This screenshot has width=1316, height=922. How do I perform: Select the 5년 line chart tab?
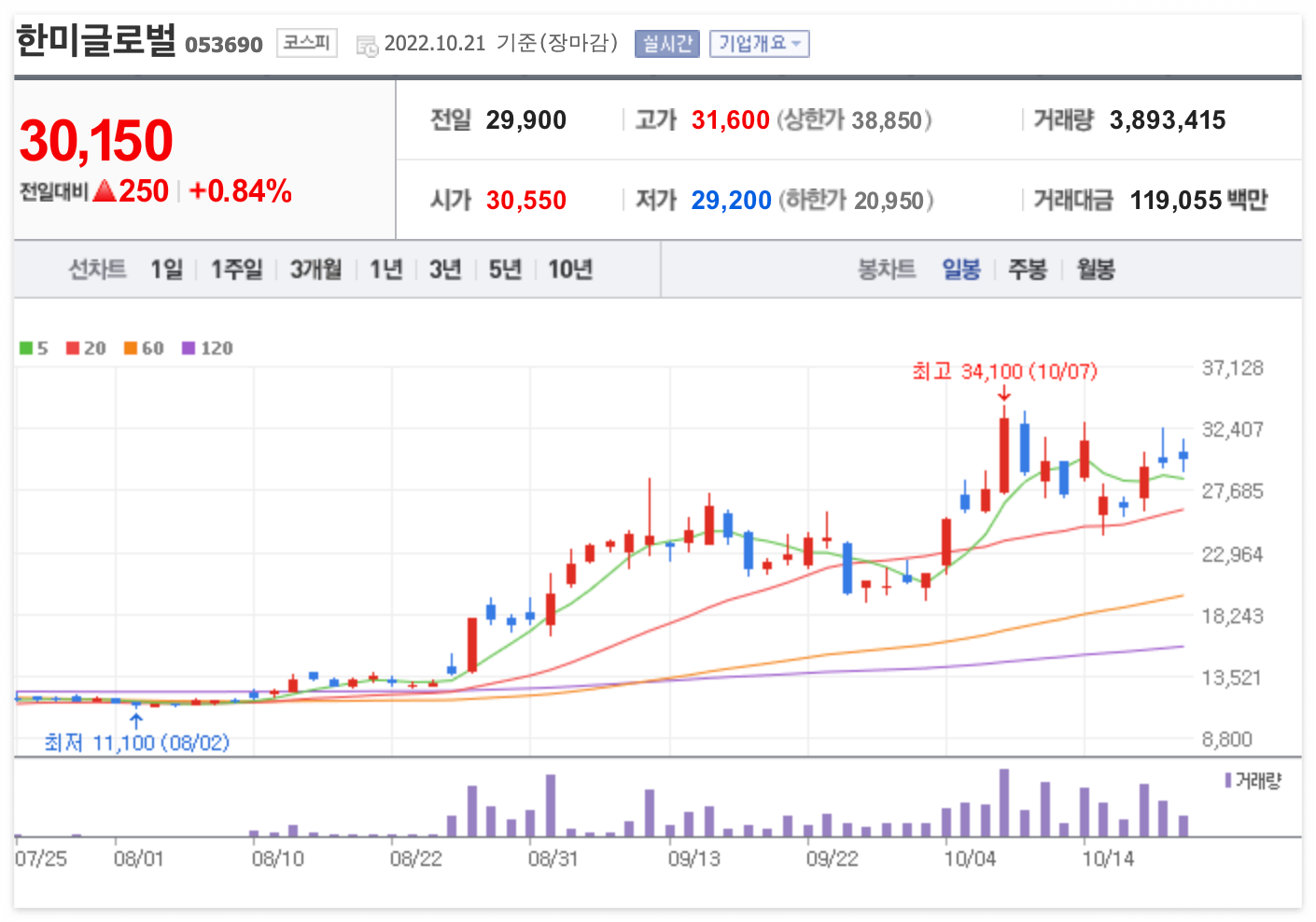coord(505,270)
